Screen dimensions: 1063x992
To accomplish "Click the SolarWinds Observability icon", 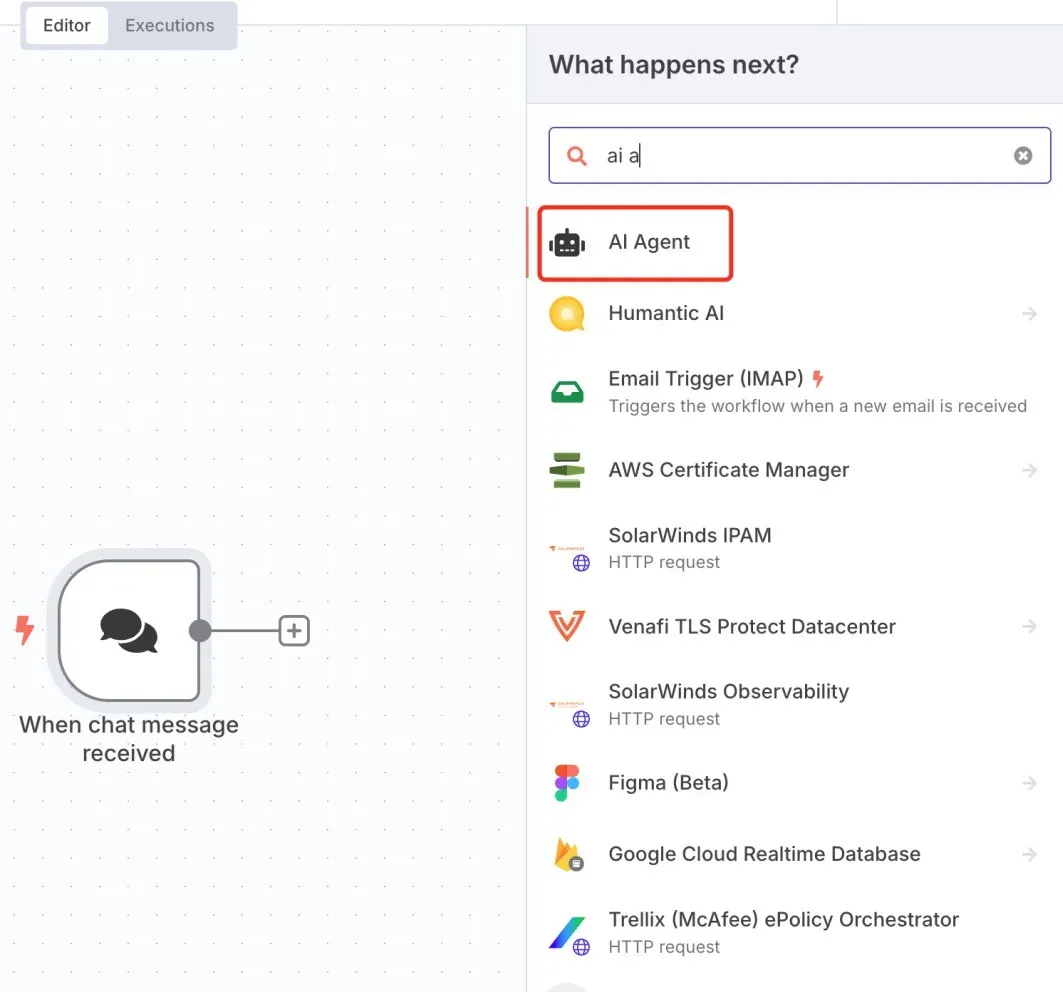I will tap(569, 713).
